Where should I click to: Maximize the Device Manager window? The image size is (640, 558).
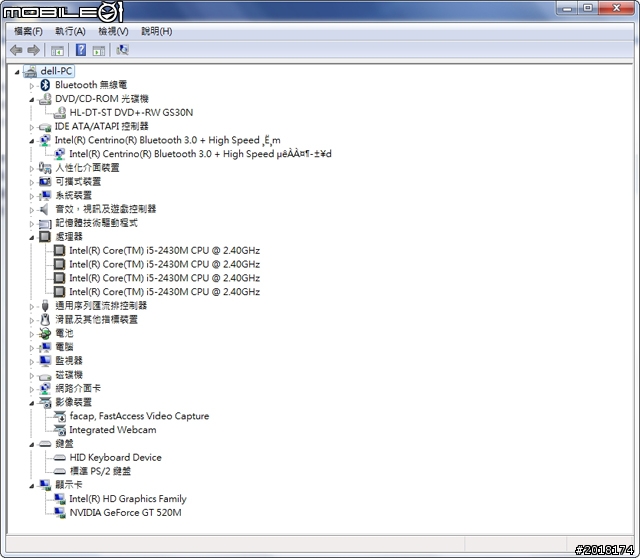(x=588, y=8)
